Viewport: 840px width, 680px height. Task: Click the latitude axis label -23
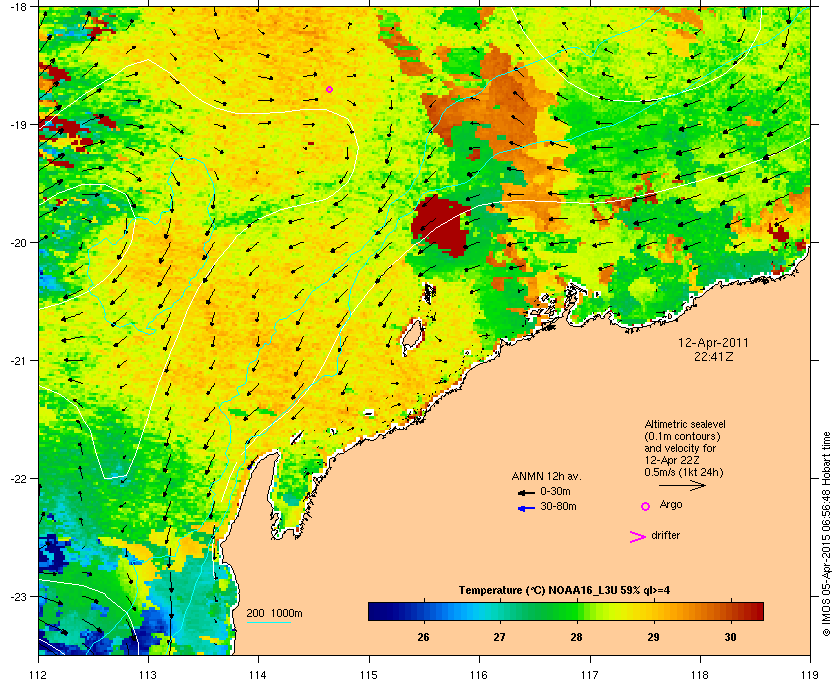[x=18, y=596]
